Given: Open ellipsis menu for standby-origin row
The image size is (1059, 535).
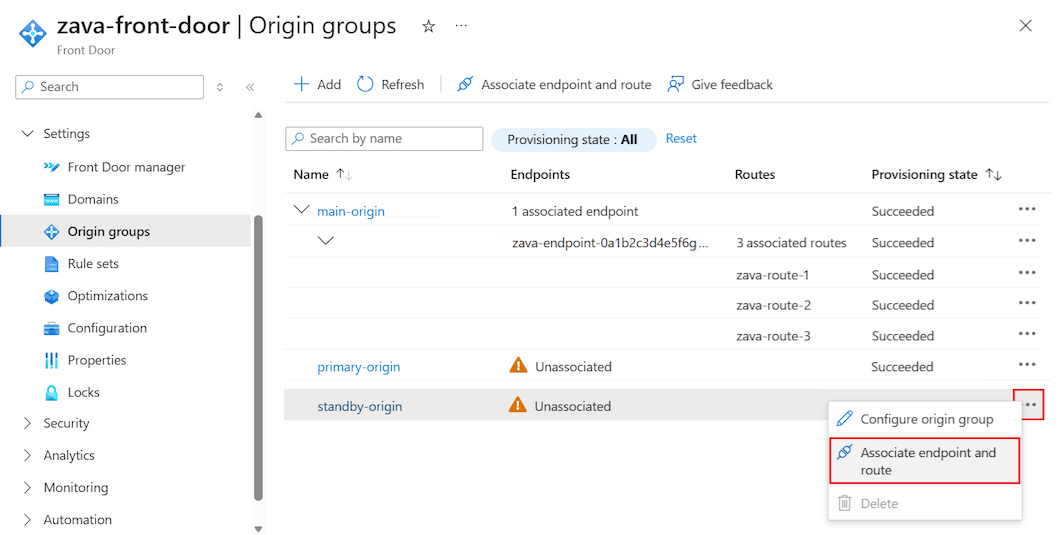Looking at the screenshot, I should point(1028,405).
